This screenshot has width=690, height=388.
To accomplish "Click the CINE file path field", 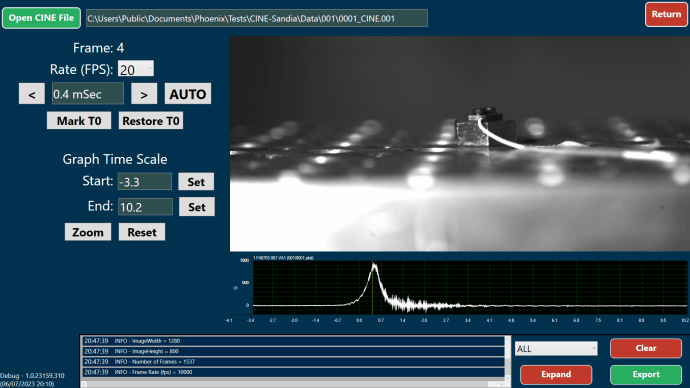I will pos(257,18).
